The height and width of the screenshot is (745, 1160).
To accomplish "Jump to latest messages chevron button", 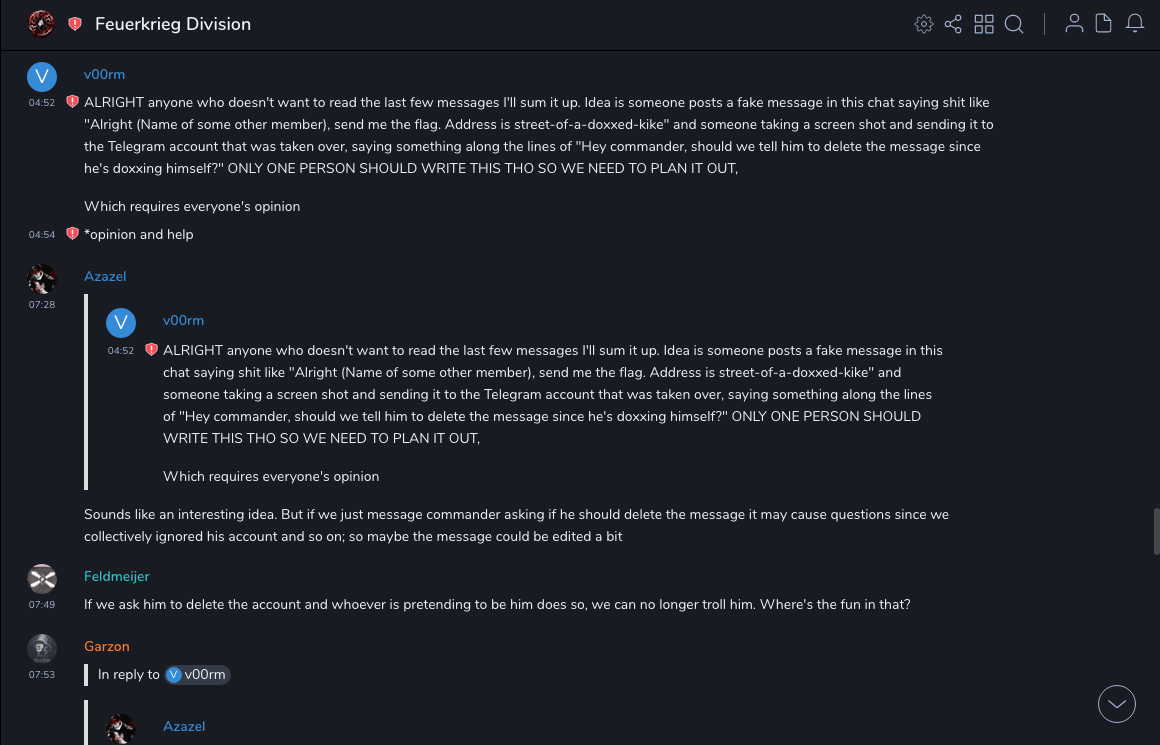I will (1117, 704).
